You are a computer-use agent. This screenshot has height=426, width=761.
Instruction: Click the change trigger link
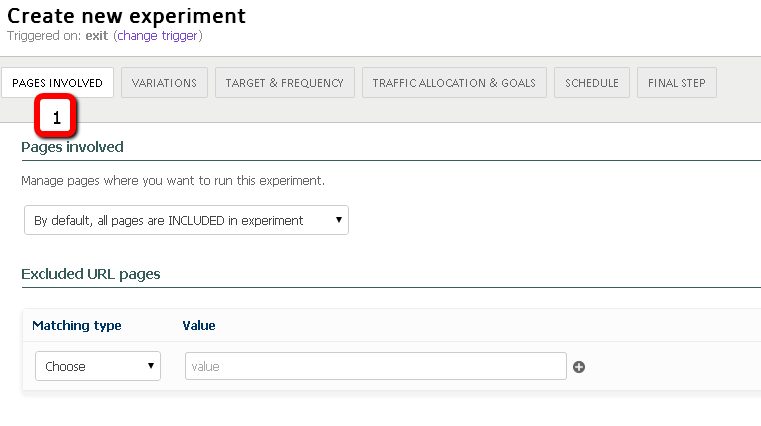point(158,36)
